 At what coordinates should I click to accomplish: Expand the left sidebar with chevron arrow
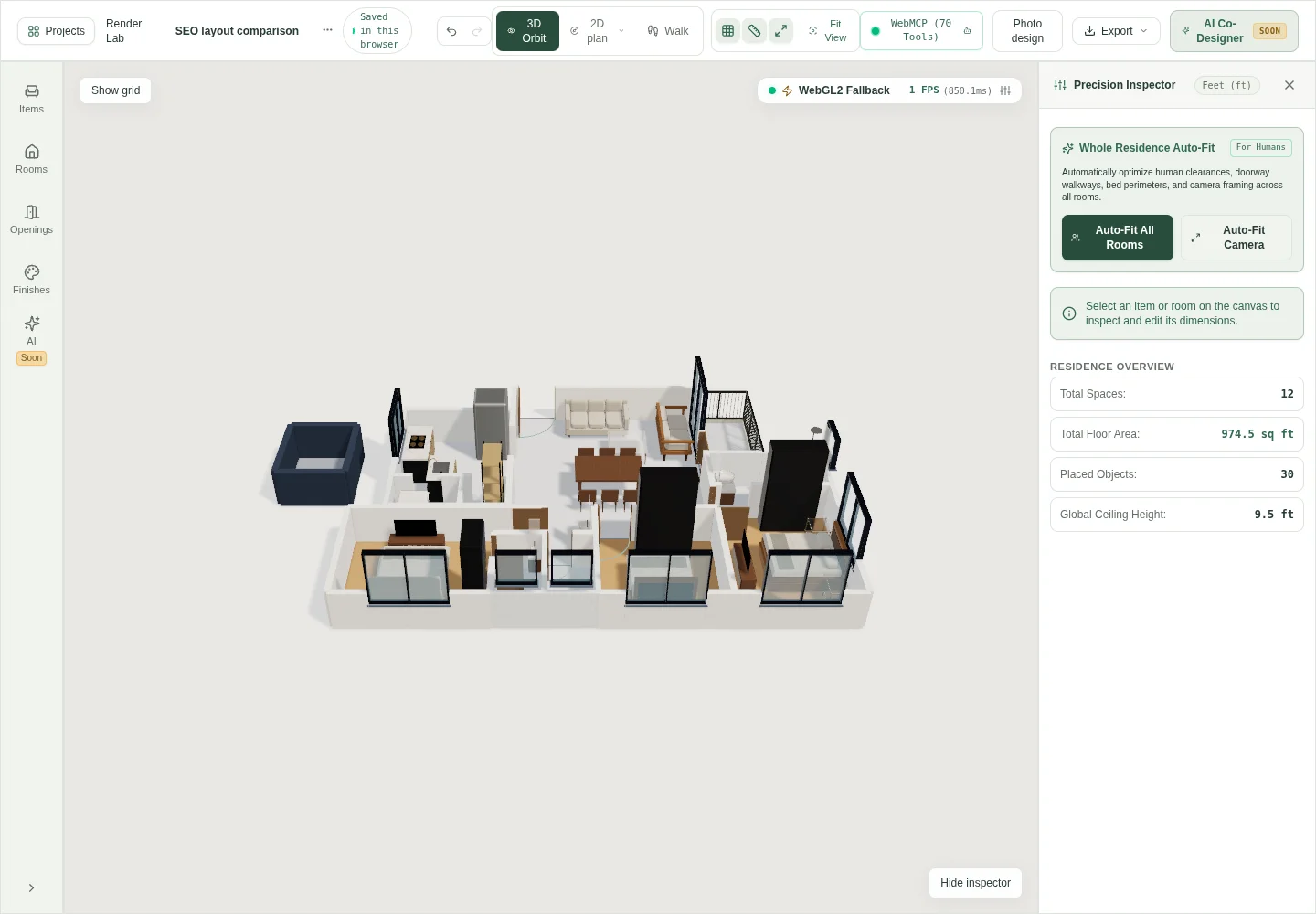31,887
